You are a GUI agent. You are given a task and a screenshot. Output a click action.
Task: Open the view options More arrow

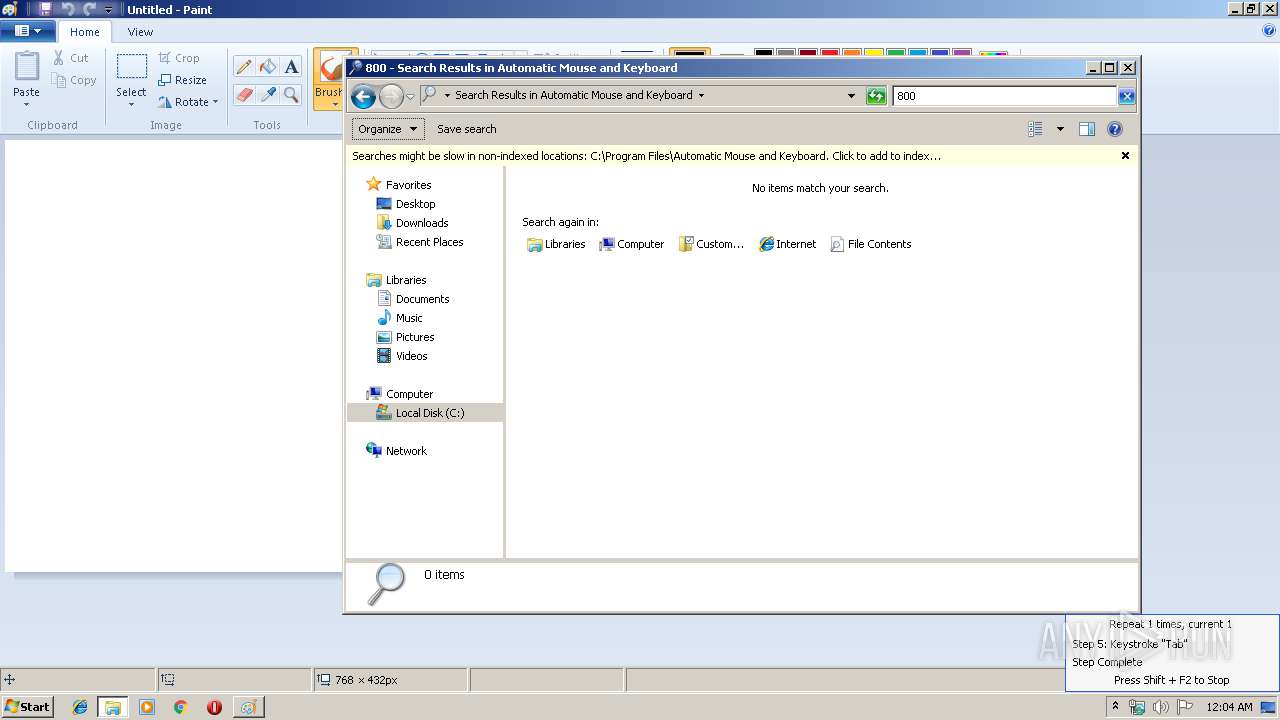[x=1060, y=129]
